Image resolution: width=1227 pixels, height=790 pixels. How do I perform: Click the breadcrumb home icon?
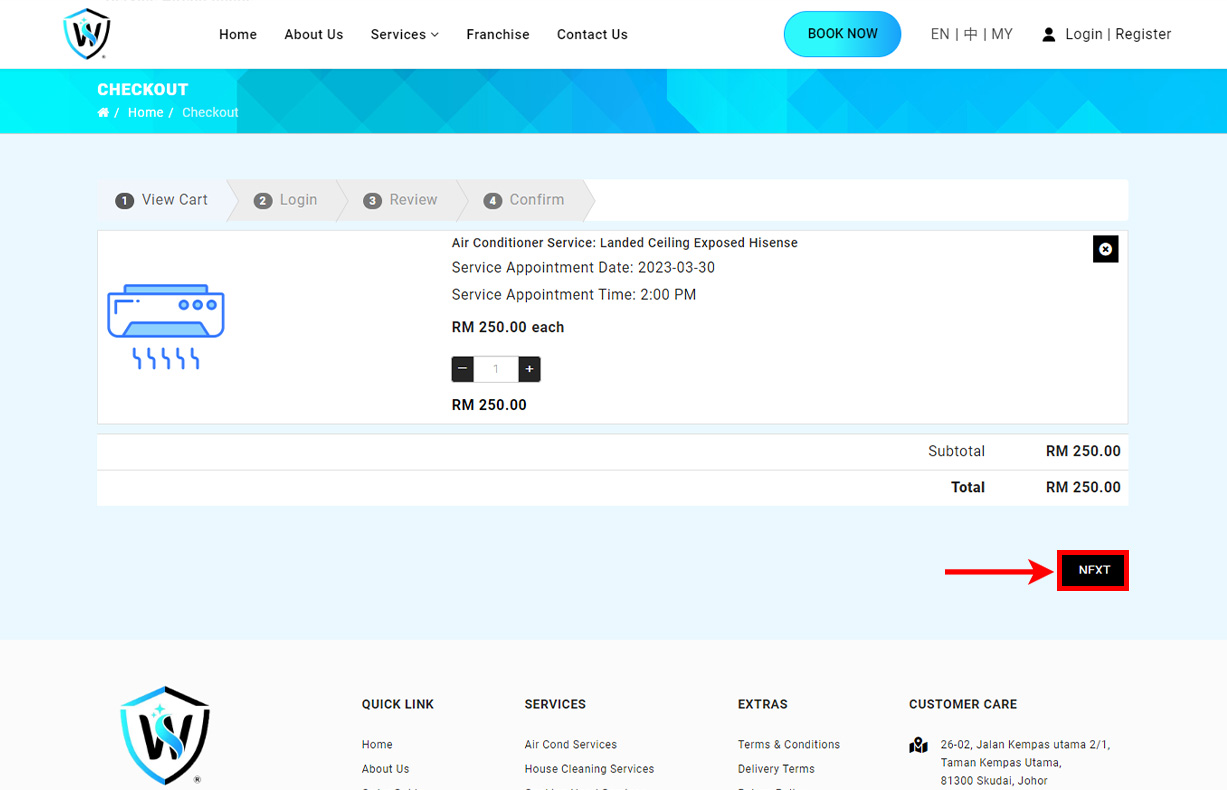103,113
